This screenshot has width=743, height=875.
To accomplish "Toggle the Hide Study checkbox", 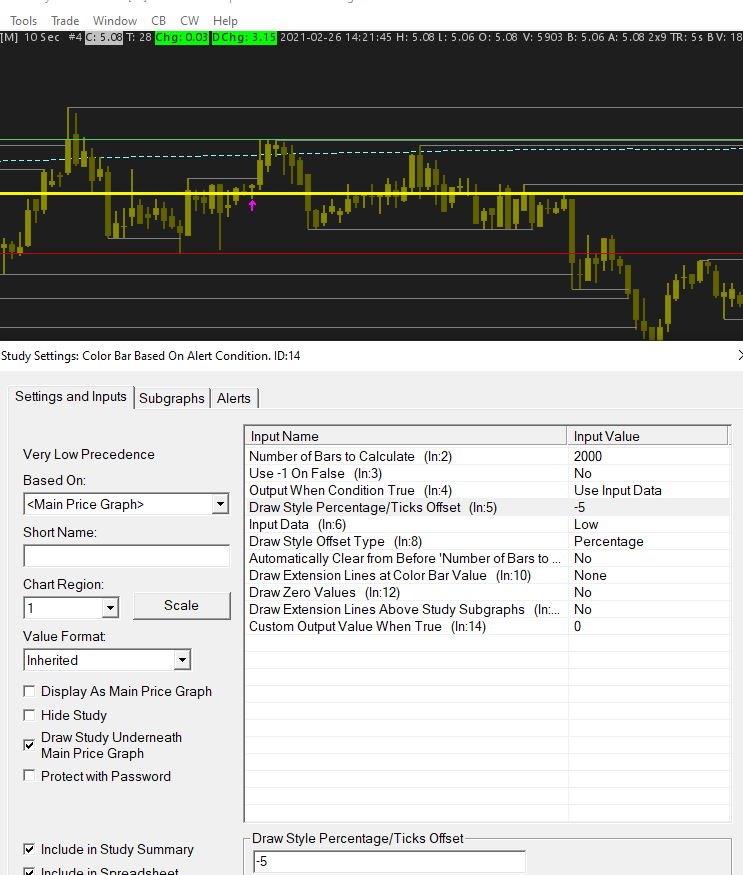I will click(29, 715).
